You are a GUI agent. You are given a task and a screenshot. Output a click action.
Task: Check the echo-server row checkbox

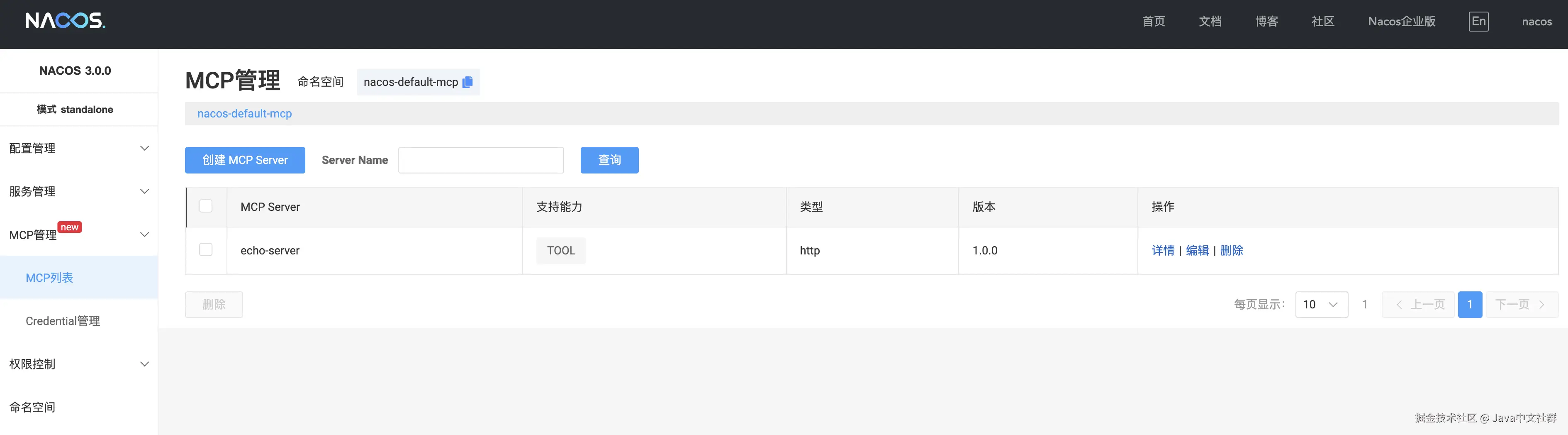coord(206,250)
